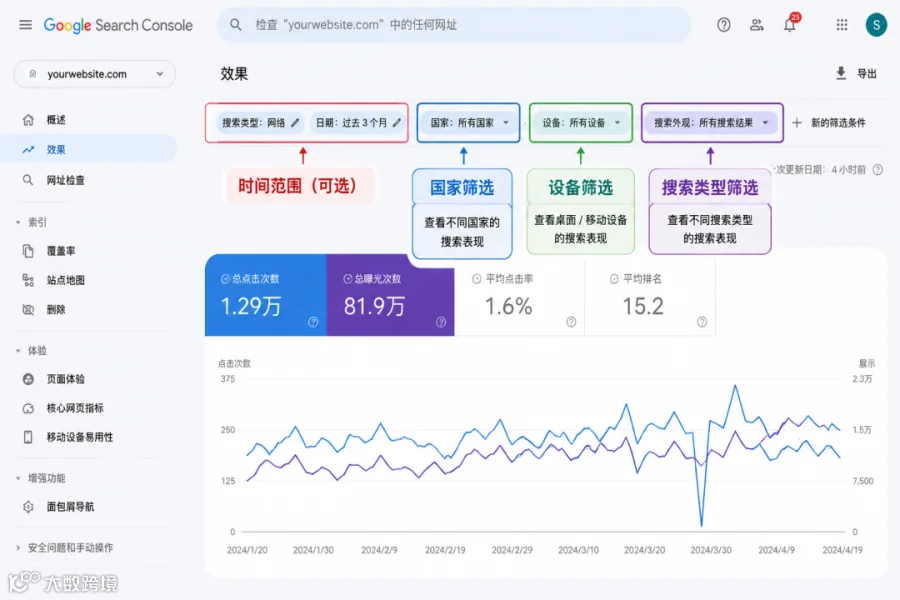Image resolution: width=900 pixels, height=600 pixels.
Task: Open the S account avatar
Action: click(x=876, y=25)
